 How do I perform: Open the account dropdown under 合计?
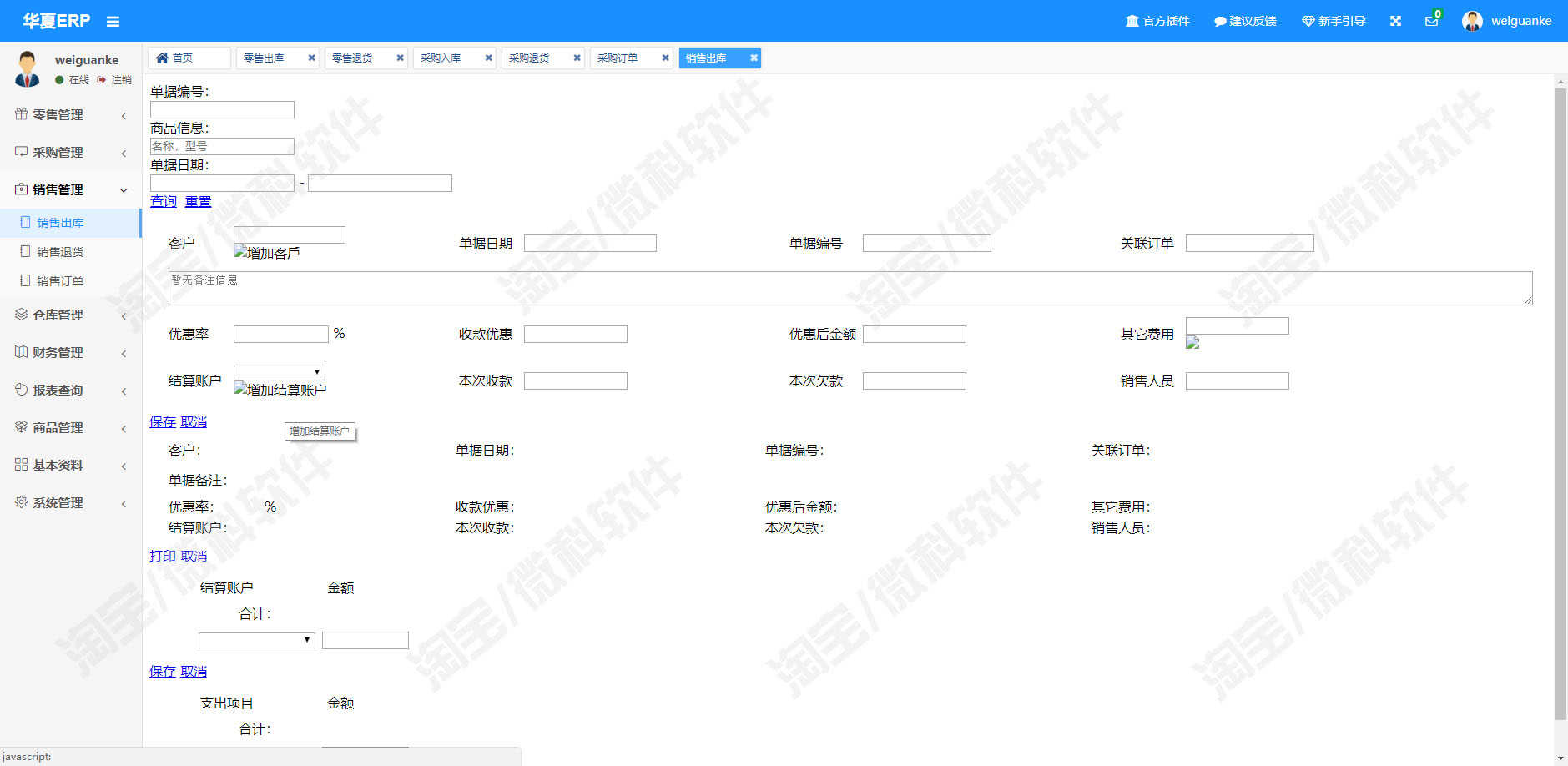(257, 640)
